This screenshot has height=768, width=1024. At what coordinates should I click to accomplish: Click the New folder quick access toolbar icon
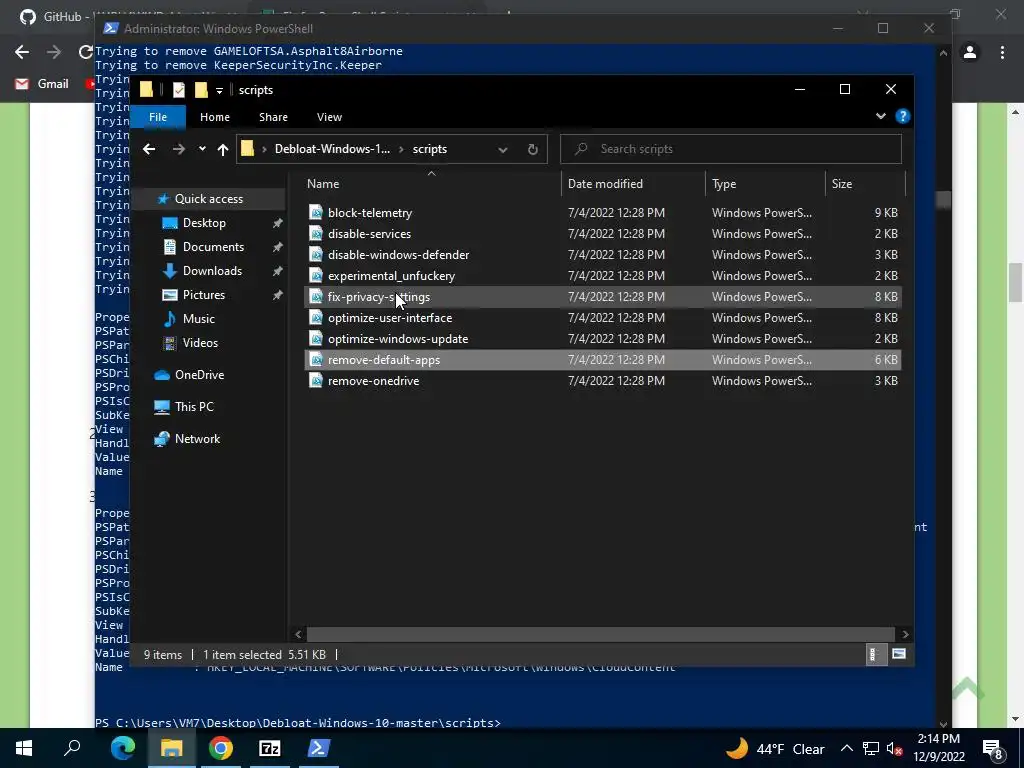pos(201,89)
